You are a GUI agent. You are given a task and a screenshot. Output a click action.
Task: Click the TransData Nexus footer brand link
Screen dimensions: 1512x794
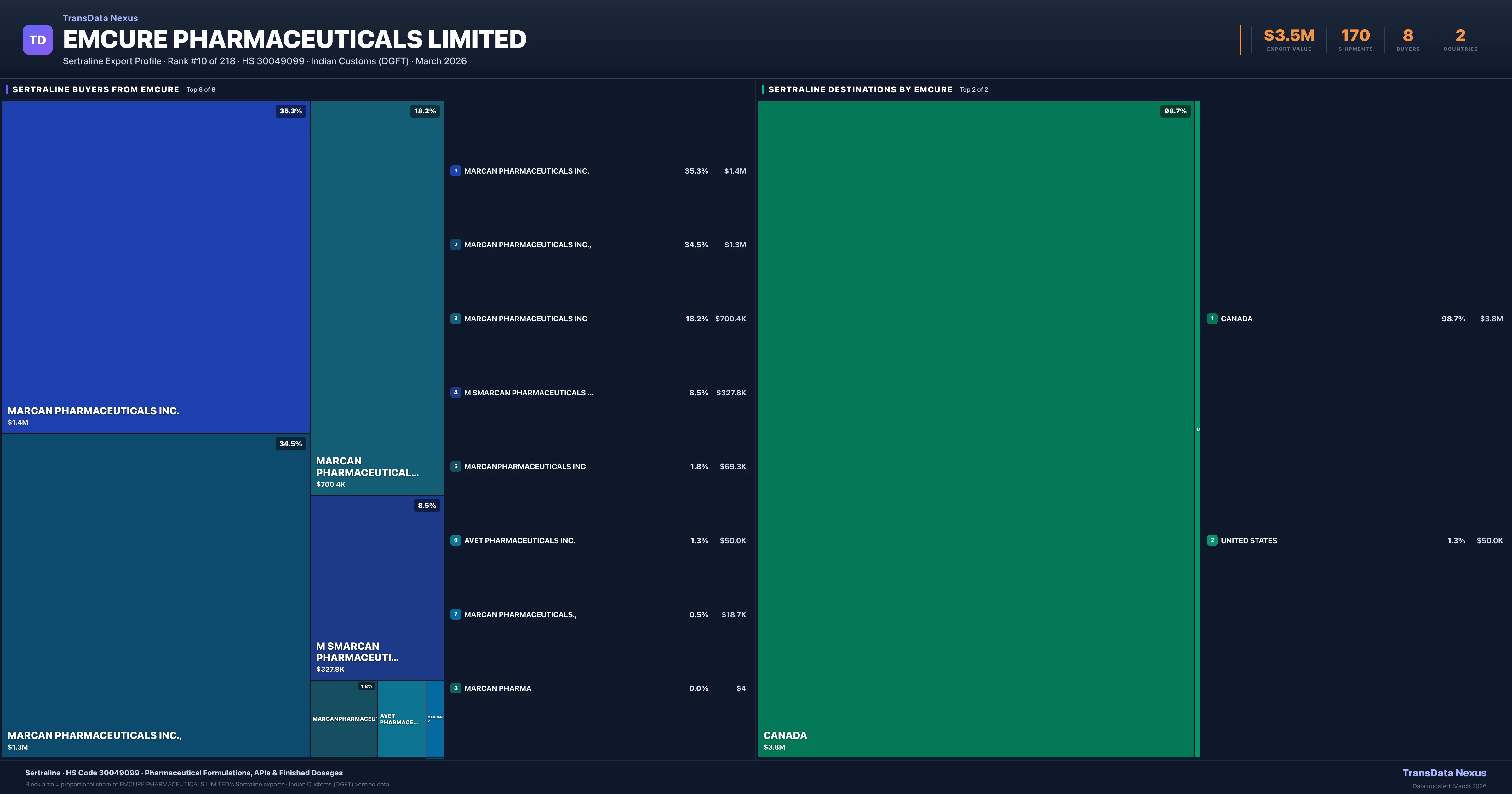tap(1444, 773)
